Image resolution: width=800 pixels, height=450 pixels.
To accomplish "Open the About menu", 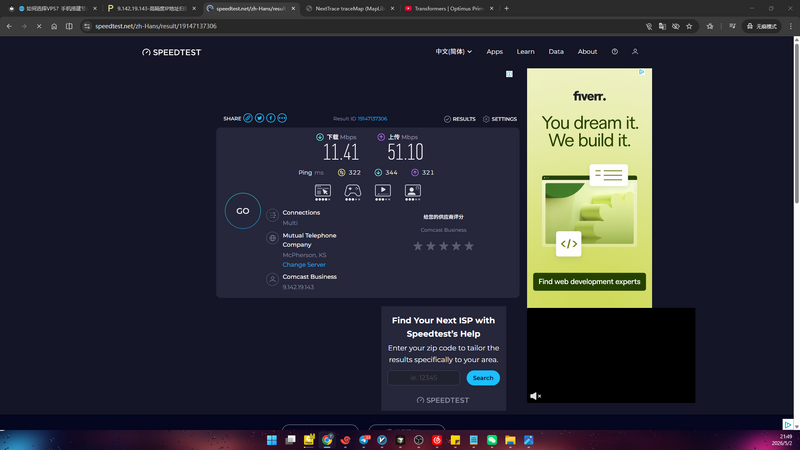I will click(587, 52).
